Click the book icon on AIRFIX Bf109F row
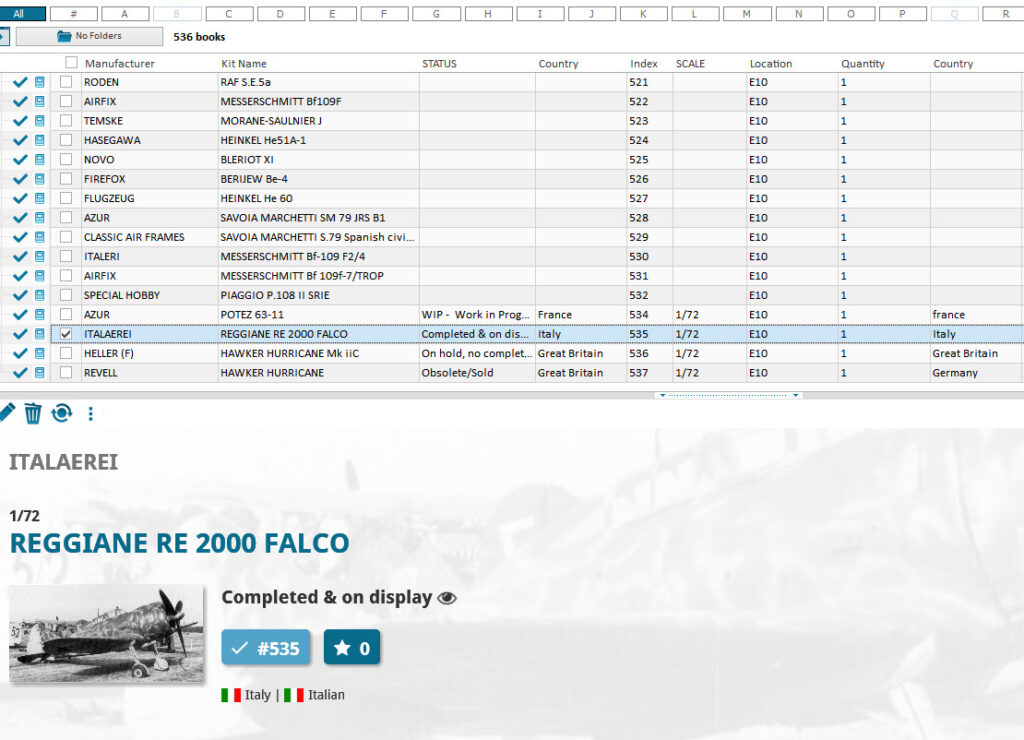The image size is (1024, 740). (x=40, y=102)
